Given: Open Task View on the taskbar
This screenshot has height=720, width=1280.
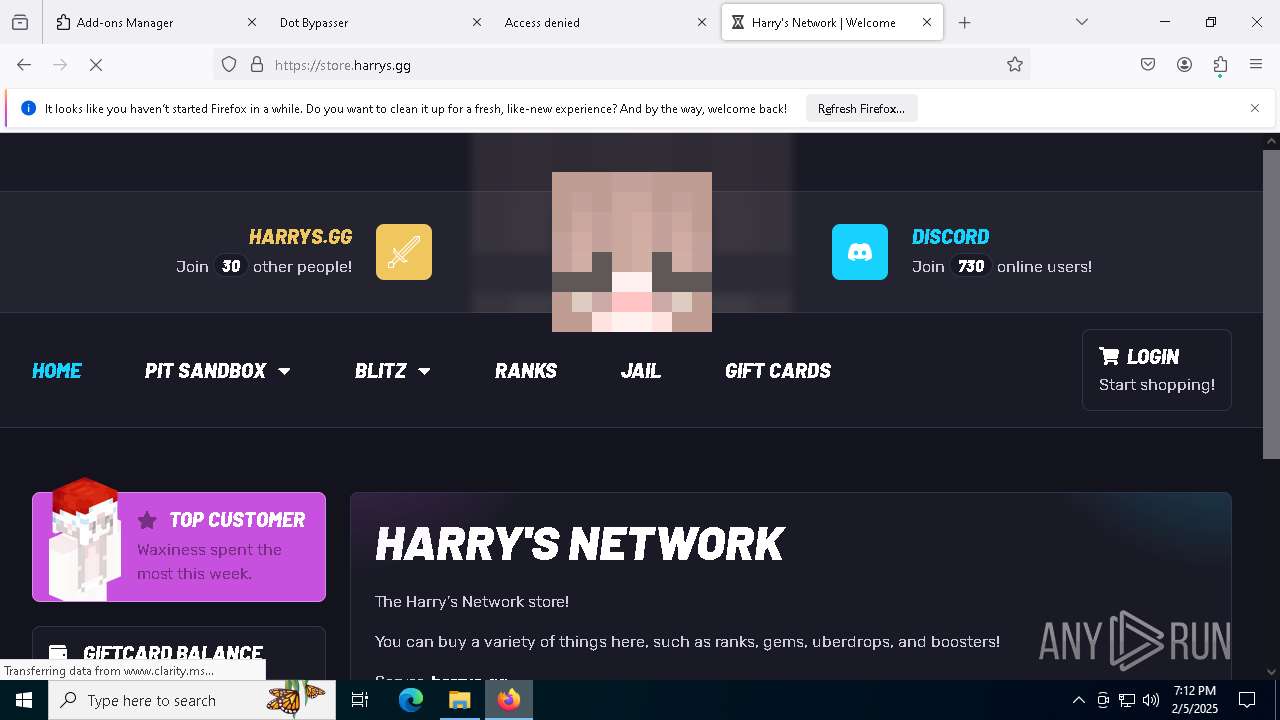Looking at the screenshot, I should 360,700.
